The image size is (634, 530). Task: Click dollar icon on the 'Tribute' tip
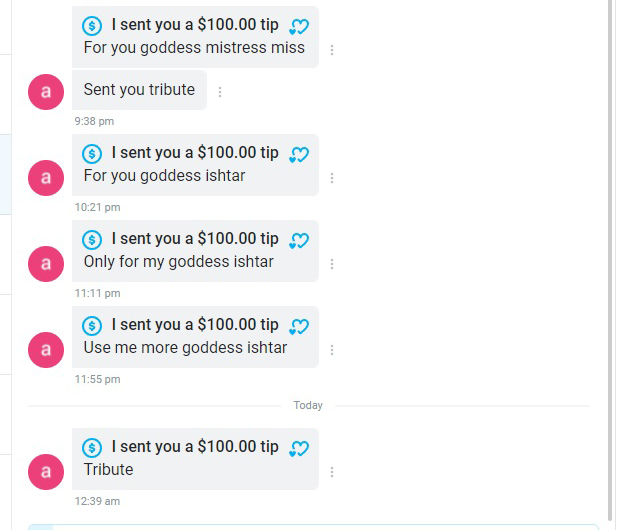click(x=92, y=448)
